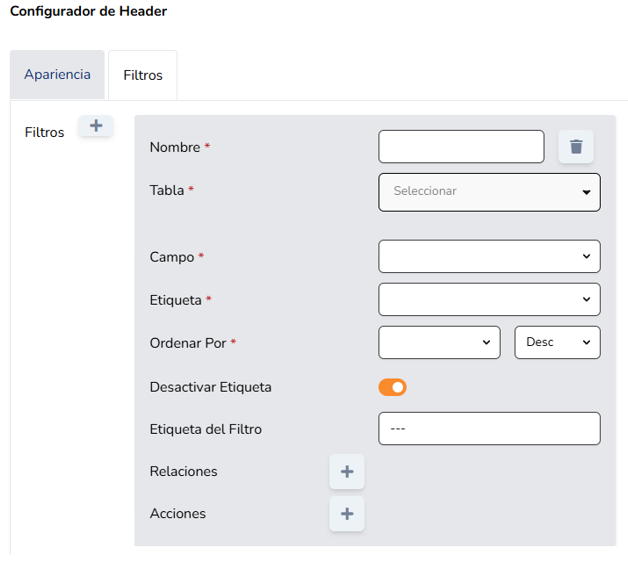Open the Ordenar Por field dropdown
628x562 pixels.
tap(439, 342)
